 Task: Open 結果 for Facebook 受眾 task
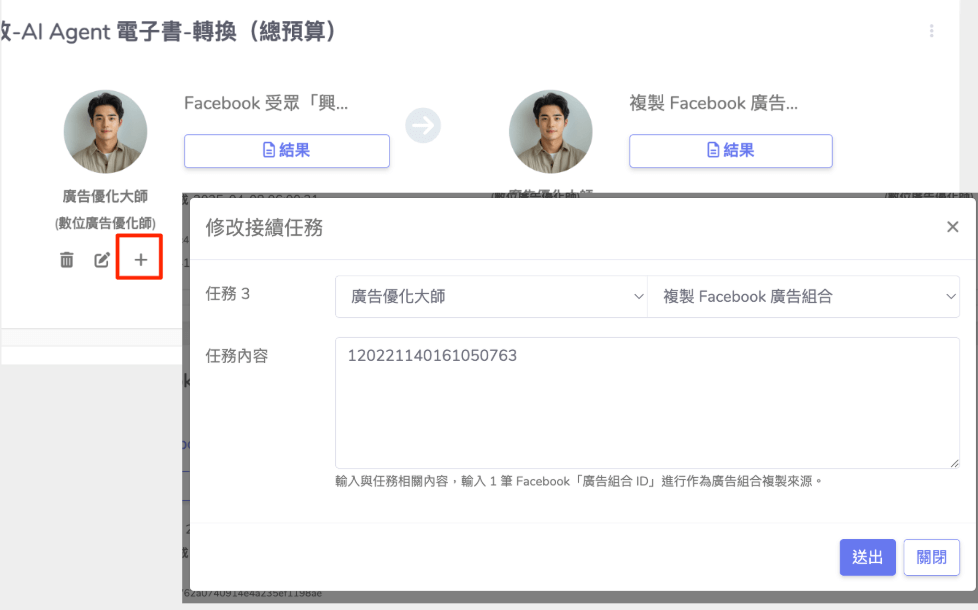[x=286, y=150]
